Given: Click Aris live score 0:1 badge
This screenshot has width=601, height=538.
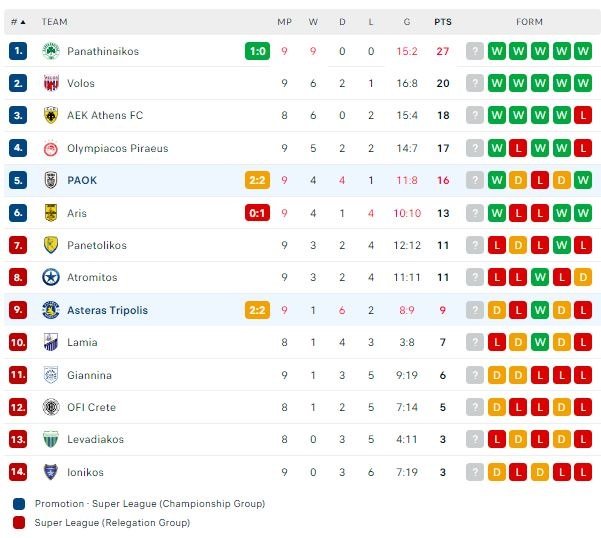Looking at the screenshot, I should (257, 213).
